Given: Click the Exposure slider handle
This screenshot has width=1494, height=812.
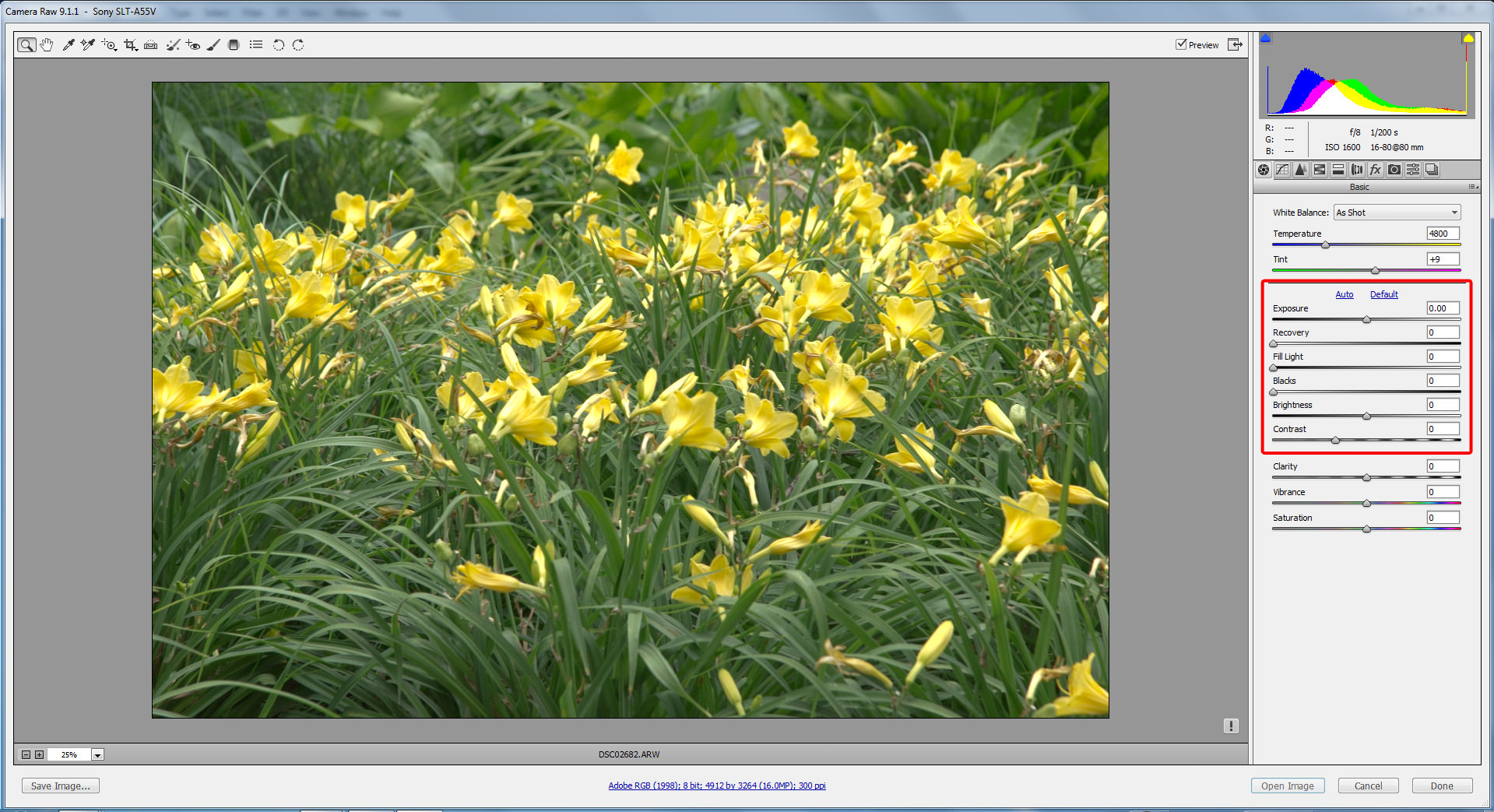Looking at the screenshot, I should click(x=1366, y=320).
